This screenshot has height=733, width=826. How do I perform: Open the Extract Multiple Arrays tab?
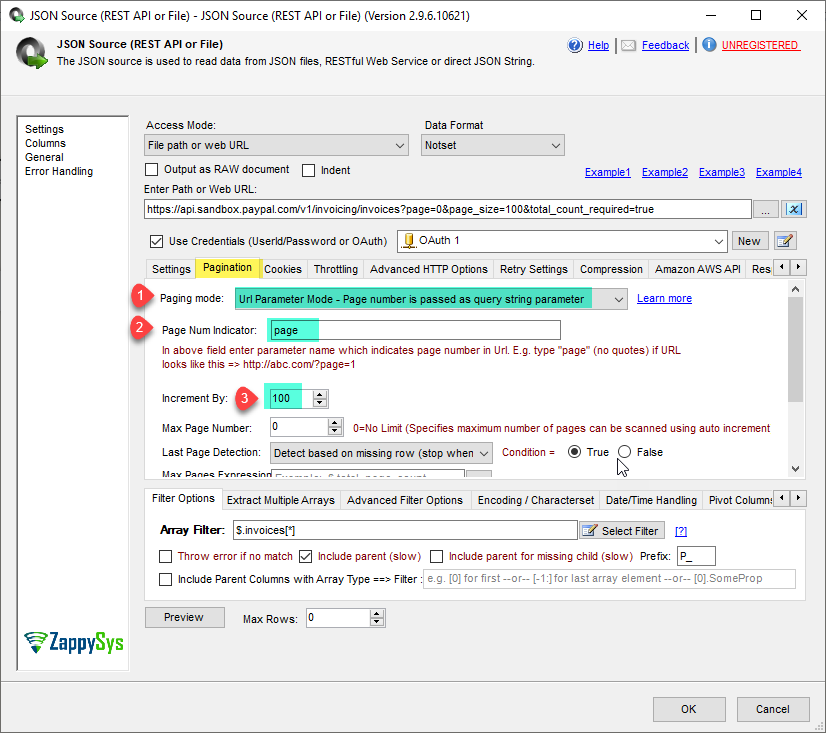(280, 500)
